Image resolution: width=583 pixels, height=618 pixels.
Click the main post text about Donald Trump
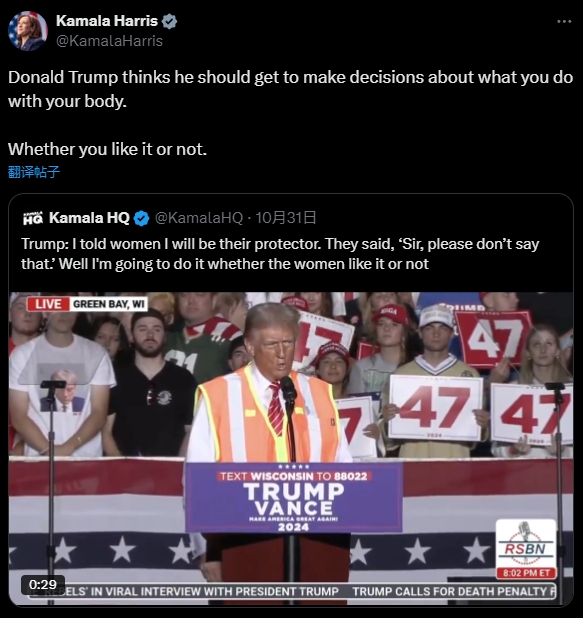(x=291, y=113)
